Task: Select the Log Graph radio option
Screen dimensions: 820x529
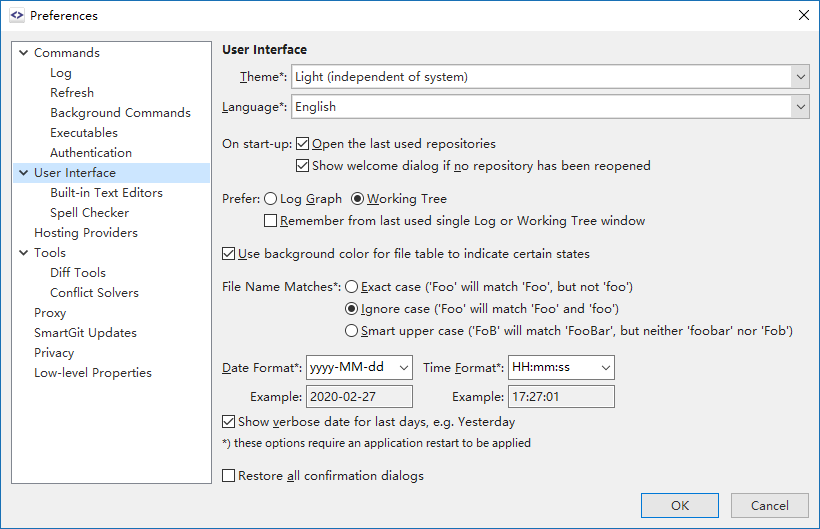Action: click(x=271, y=199)
